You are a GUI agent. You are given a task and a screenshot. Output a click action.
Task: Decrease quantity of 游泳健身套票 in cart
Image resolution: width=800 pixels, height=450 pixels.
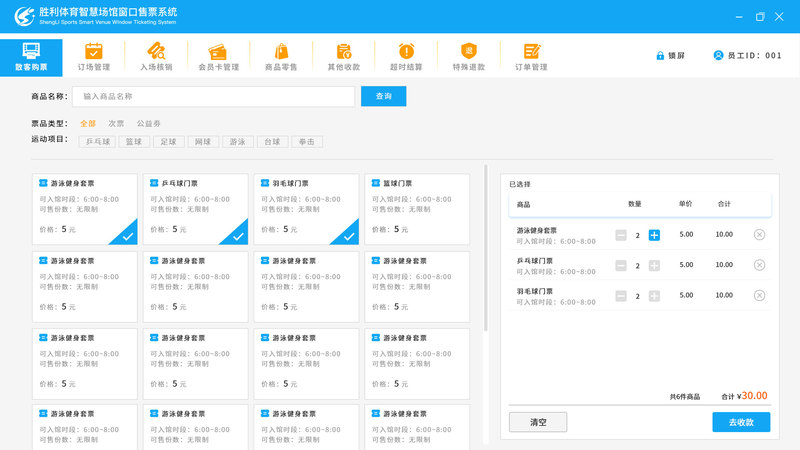pyautogui.click(x=621, y=235)
